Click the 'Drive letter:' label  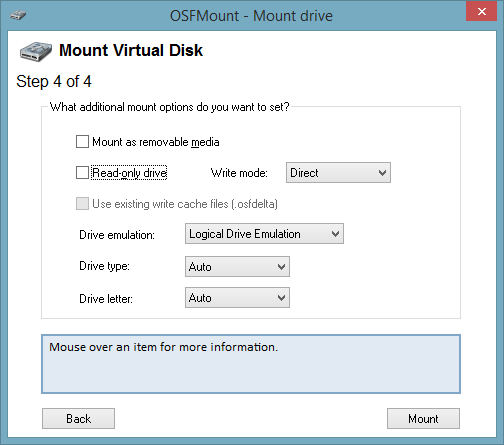tap(106, 299)
